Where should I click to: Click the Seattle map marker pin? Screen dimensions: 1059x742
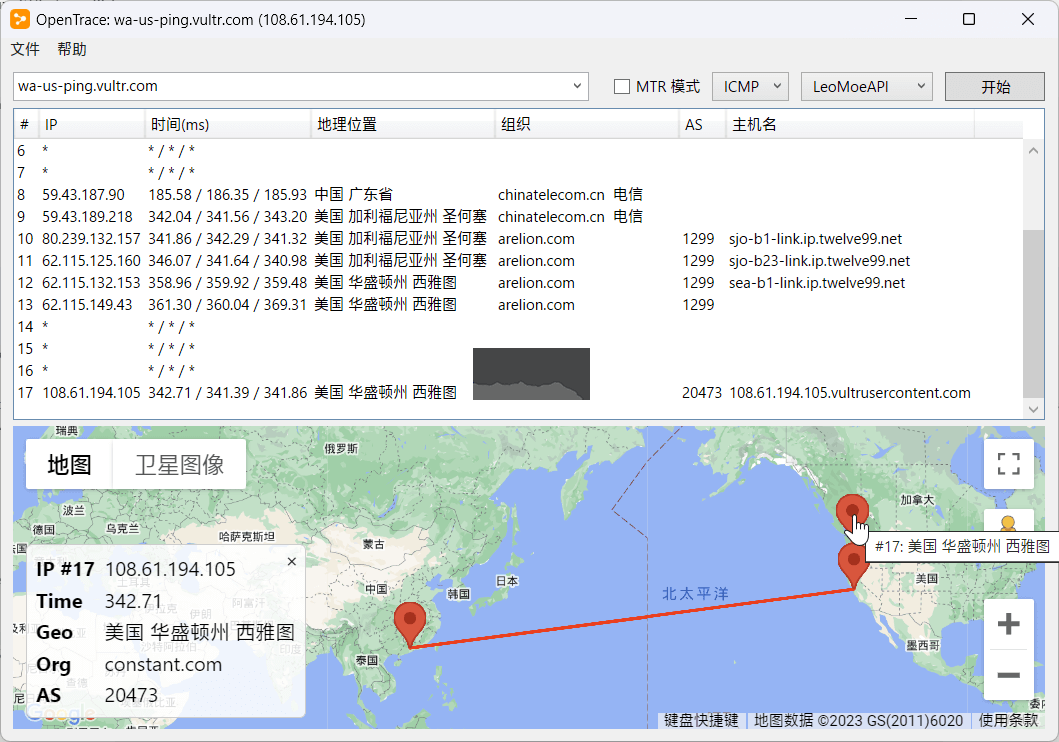[x=851, y=512]
